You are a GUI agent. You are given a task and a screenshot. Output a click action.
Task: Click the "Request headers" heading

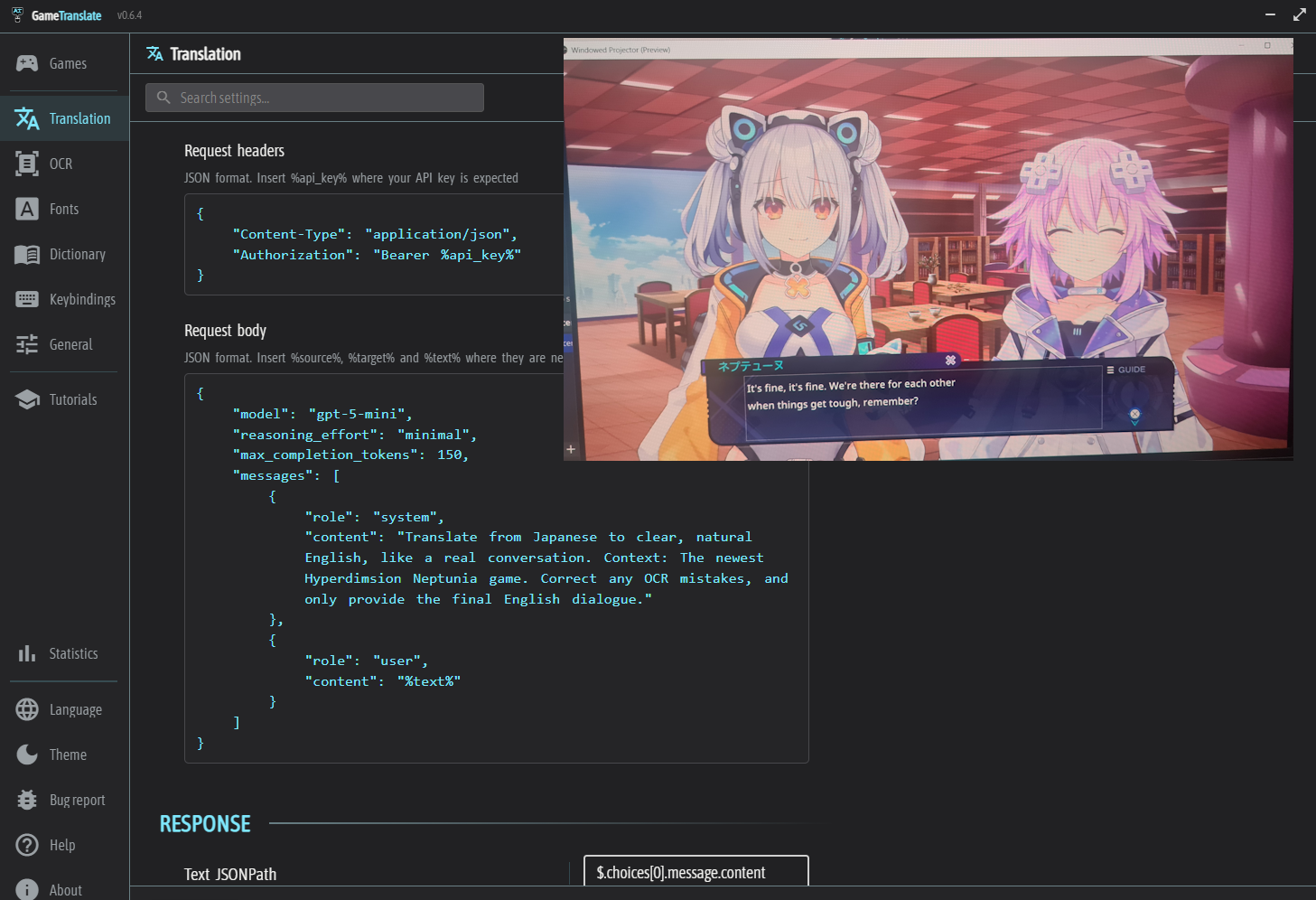tap(234, 151)
